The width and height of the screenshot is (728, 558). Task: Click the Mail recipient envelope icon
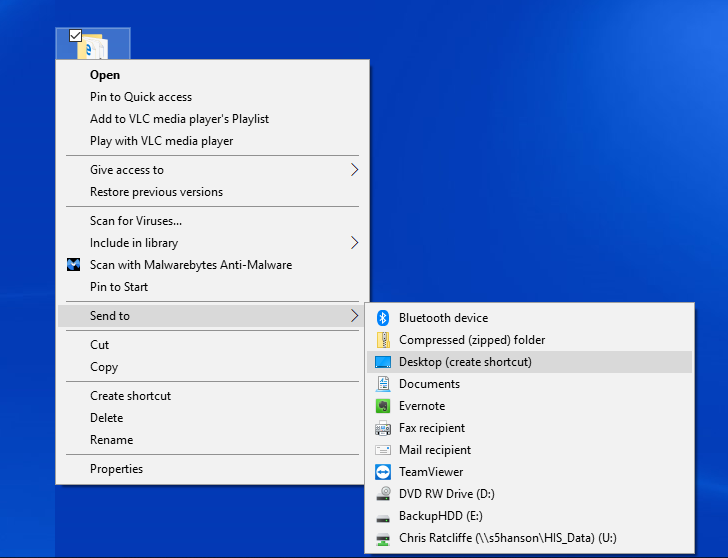click(383, 450)
